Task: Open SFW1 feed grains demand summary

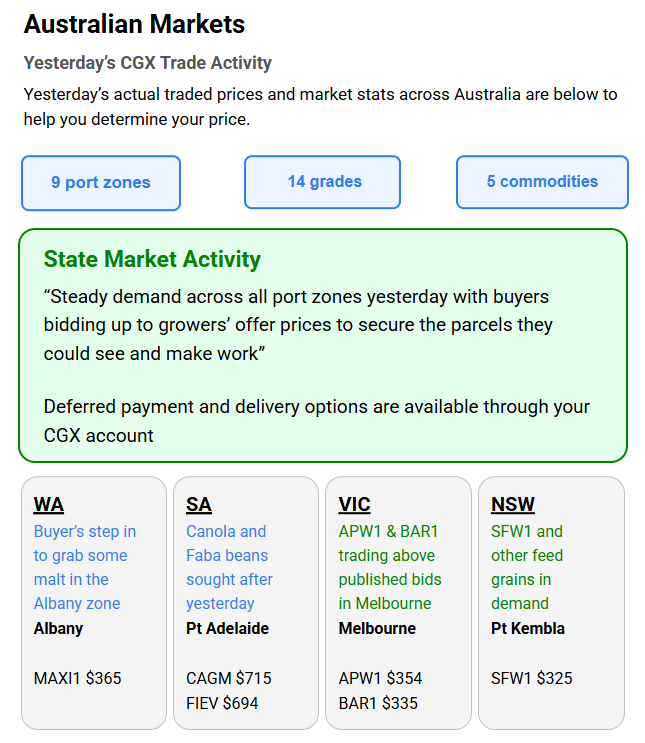Action: point(527,567)
